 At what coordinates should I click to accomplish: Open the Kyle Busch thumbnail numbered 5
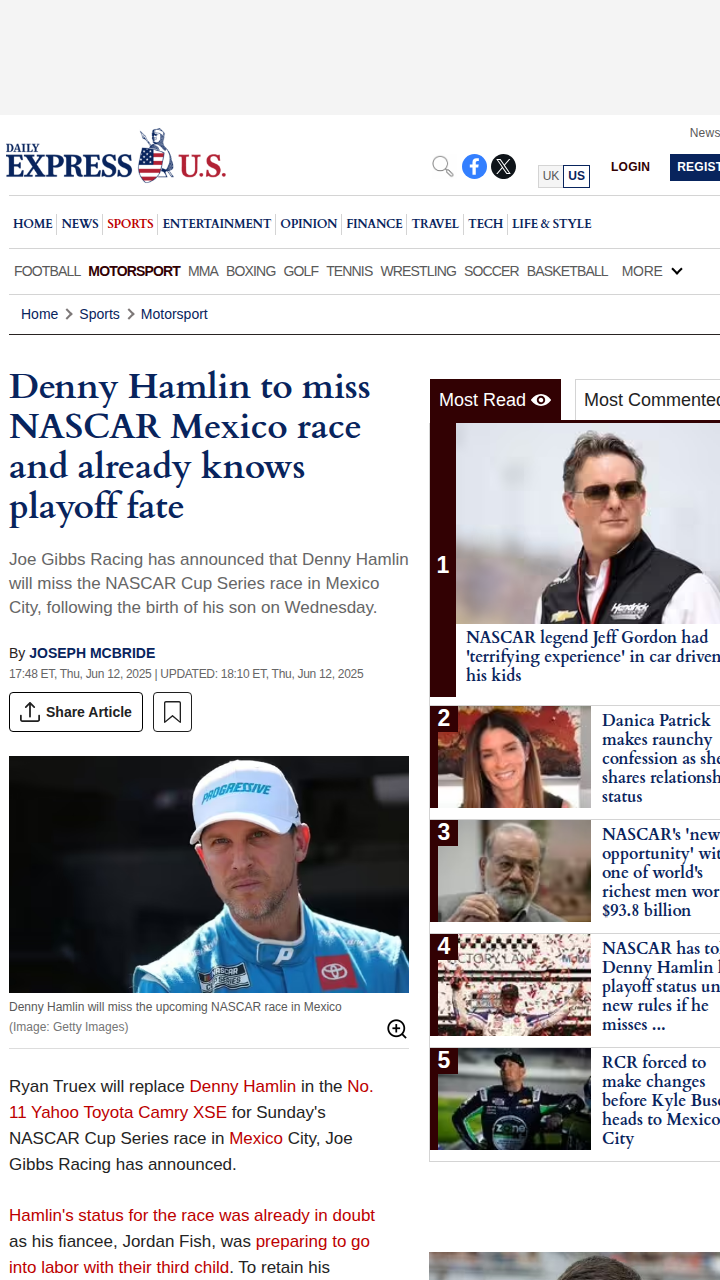tap(514, 1099)
